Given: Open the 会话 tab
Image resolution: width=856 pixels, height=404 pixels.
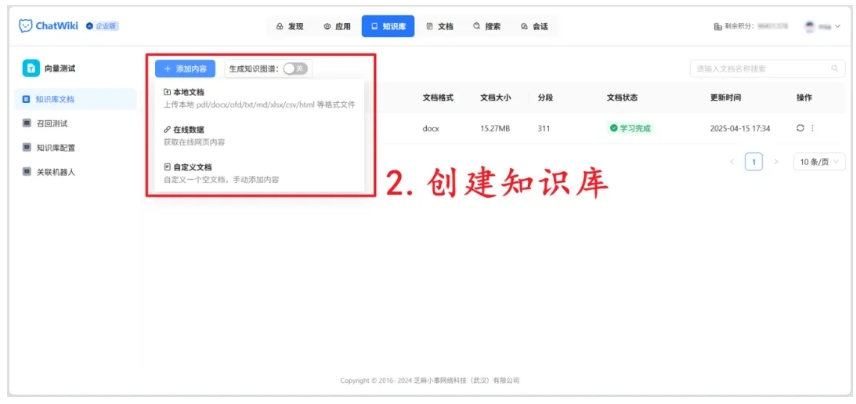Looking at the screenshot, I should pyautogui.click(x=534, y=26).
